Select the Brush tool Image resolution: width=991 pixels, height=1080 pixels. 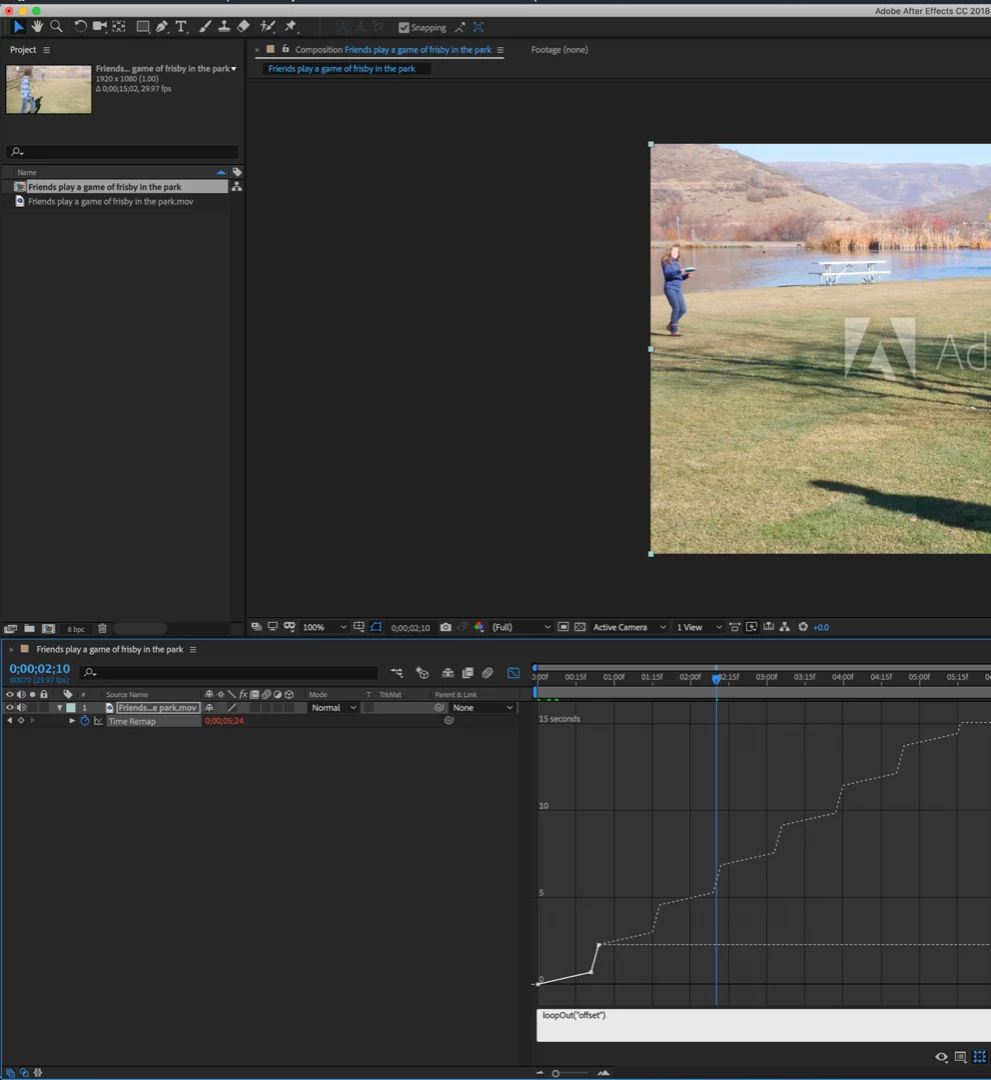pyautogui.click(x=205, y=26)
